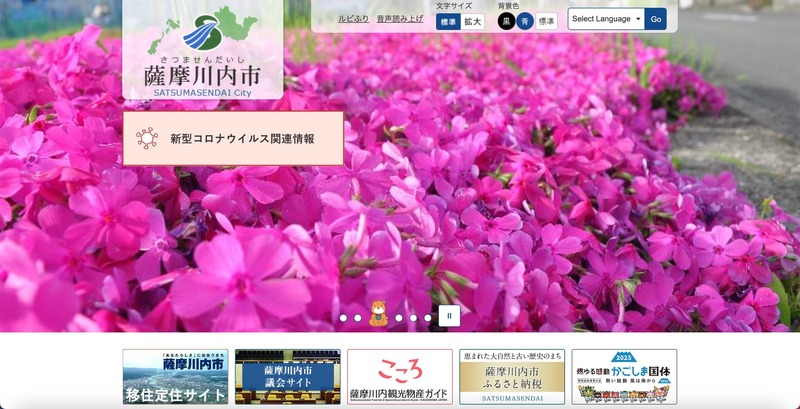Open the かごしま国体 2023 banner
Viewport: 800px width, 409px height.
coord(624,376)
